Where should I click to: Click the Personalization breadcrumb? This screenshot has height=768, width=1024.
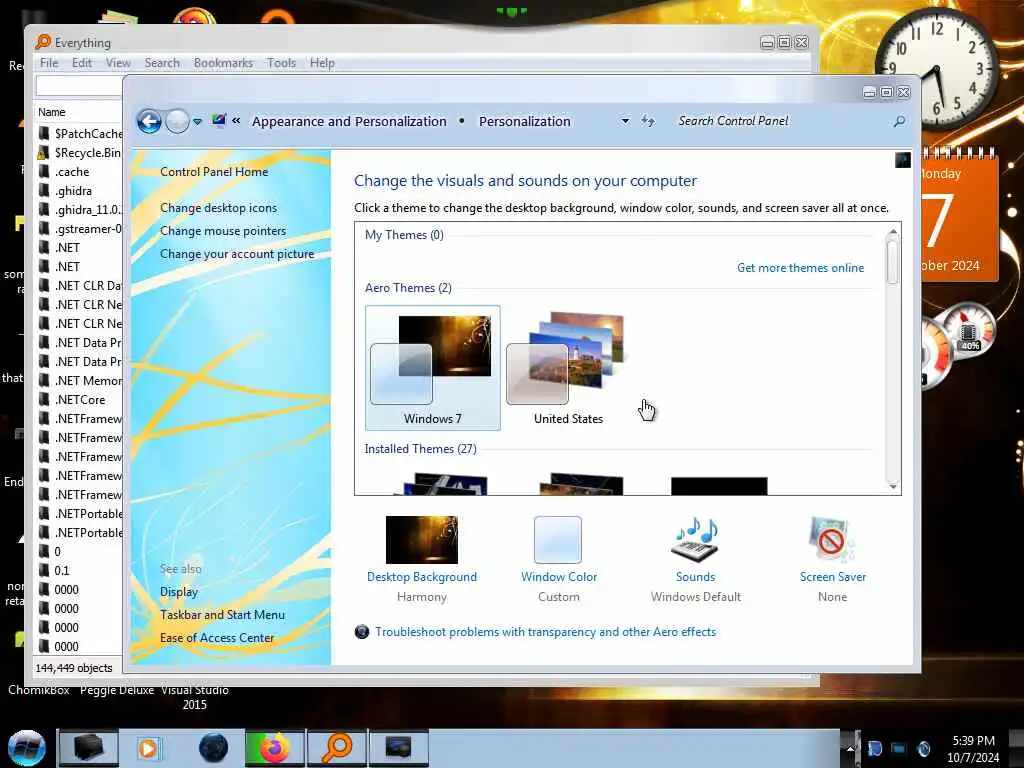[524, 121]
